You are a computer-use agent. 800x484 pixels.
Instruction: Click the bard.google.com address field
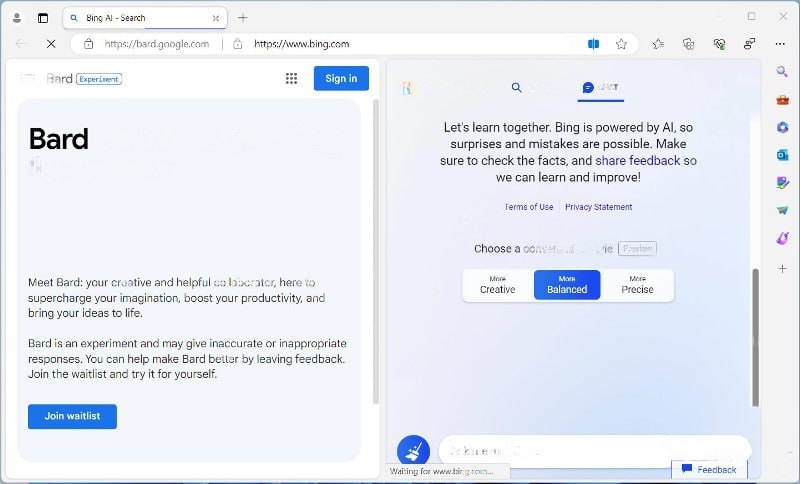coord(157,44)
